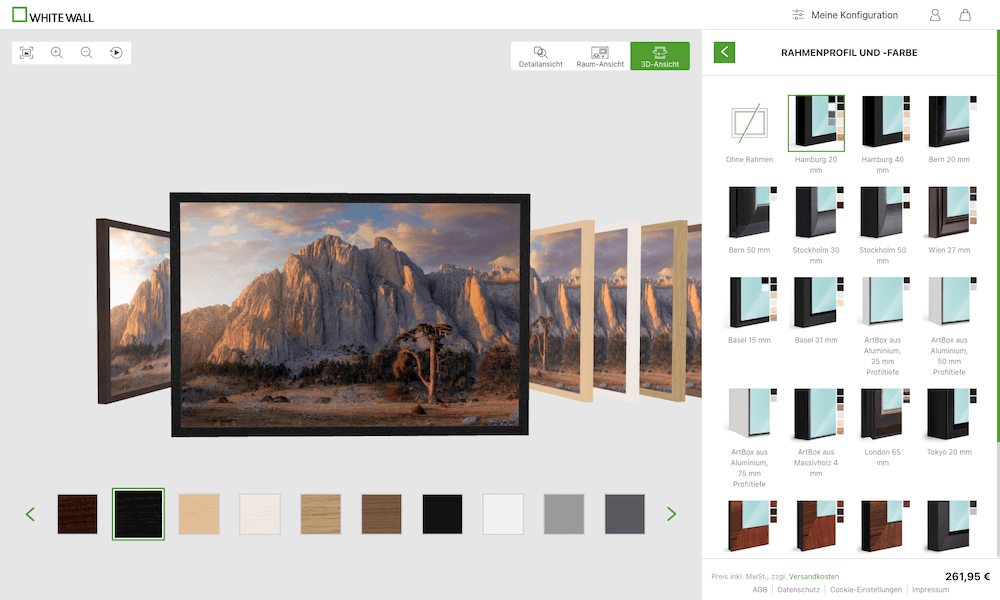Pick the dark slate gray swatch

click(625, 514)
